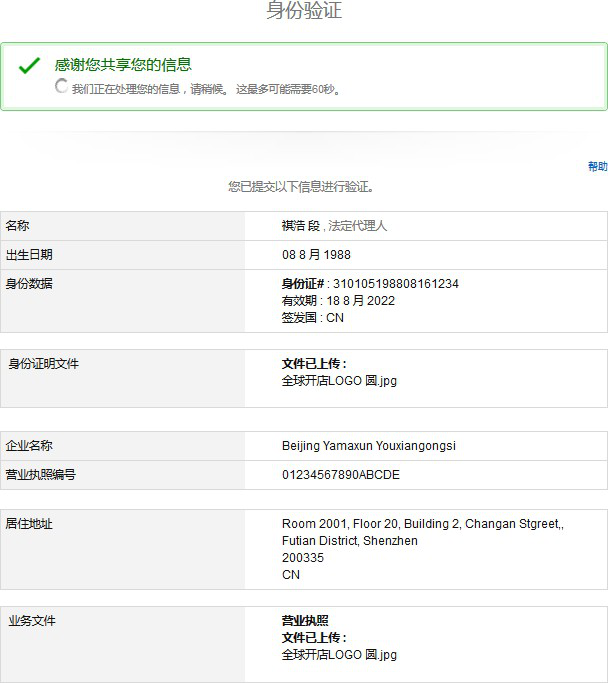Click the 业务文件 label

click(32, 621)
